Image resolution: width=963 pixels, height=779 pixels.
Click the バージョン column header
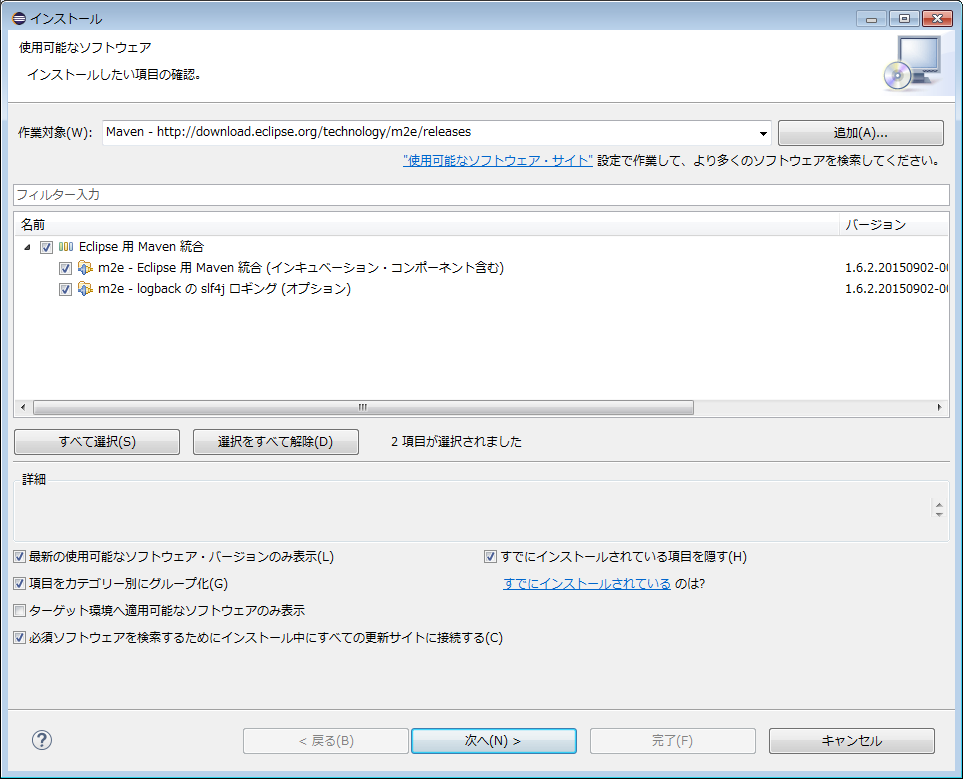tap(894, 224)
